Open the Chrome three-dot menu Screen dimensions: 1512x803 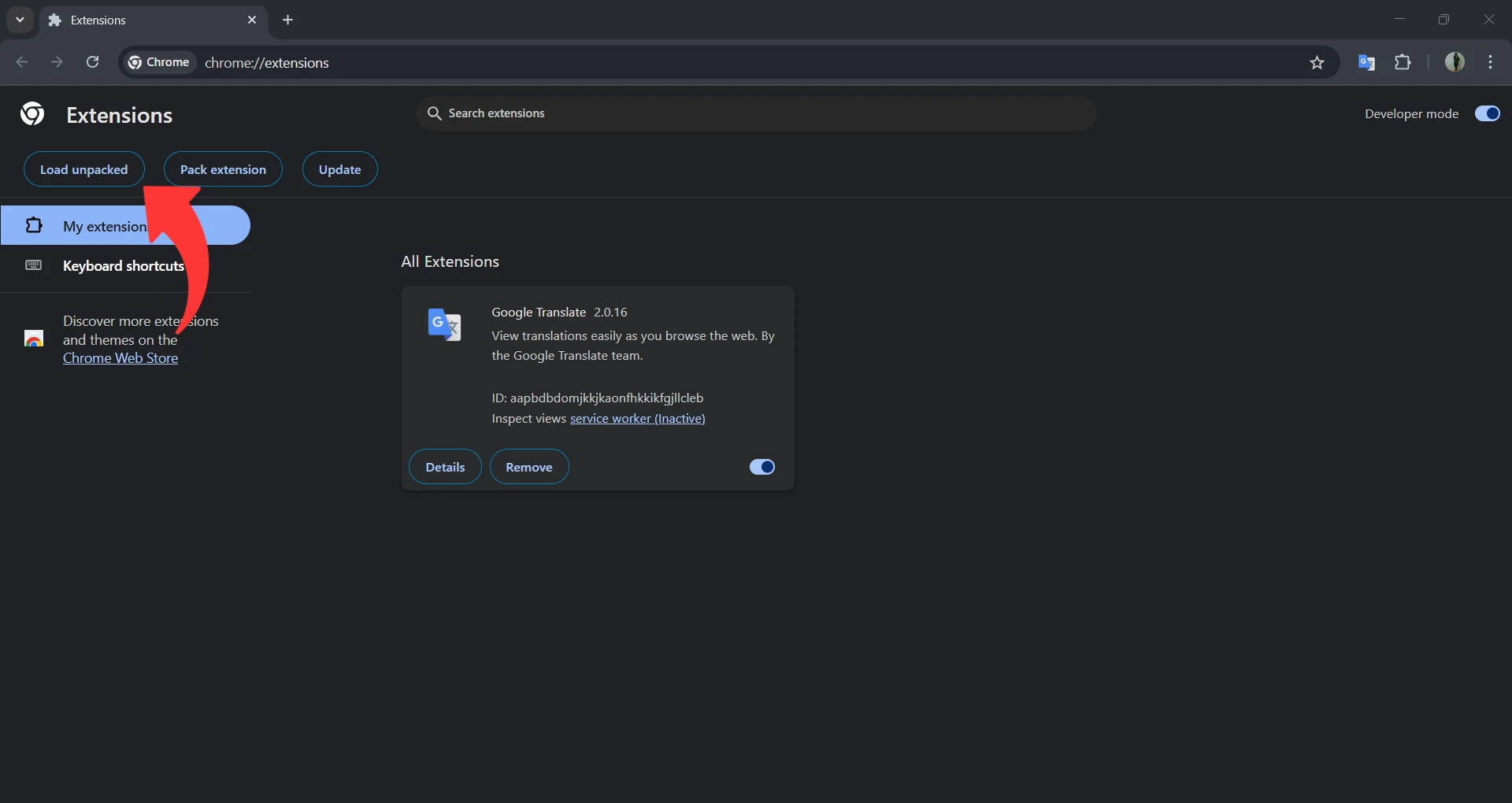tap(1490, 63)
